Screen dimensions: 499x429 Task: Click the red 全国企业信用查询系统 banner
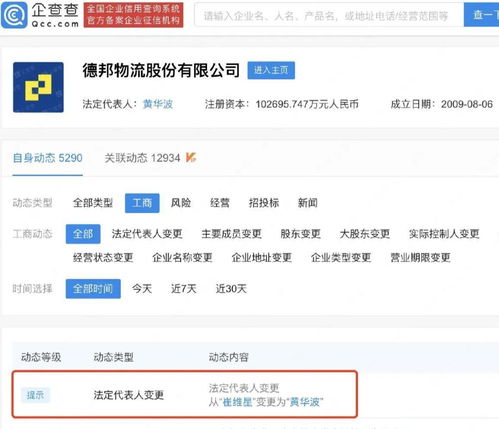point(133,15)
